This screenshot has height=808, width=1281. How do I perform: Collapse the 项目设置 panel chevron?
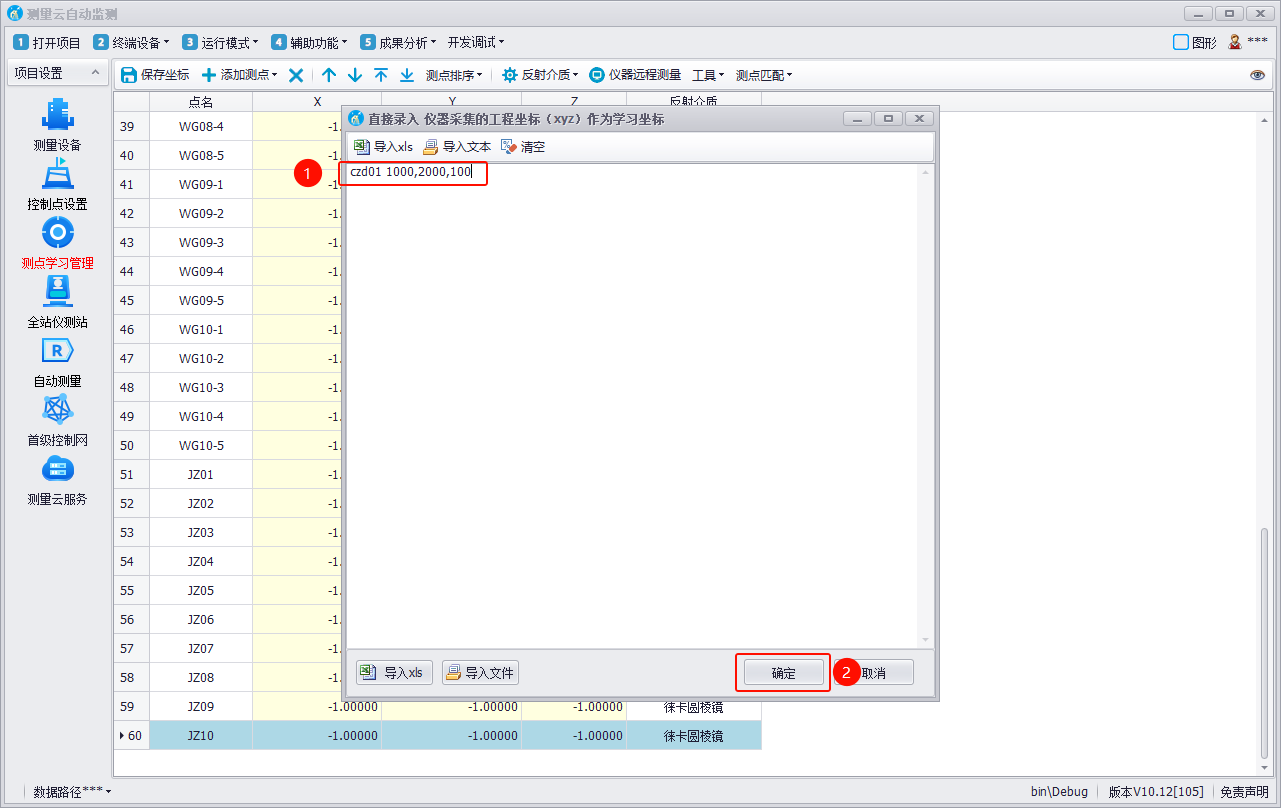point(95,73)
